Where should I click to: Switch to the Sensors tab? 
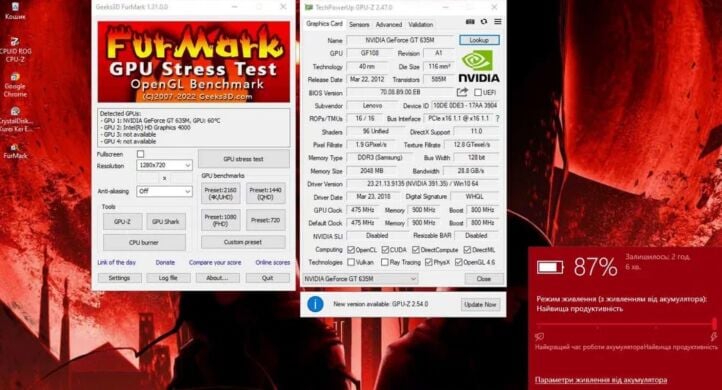click(x=359, y=24)
